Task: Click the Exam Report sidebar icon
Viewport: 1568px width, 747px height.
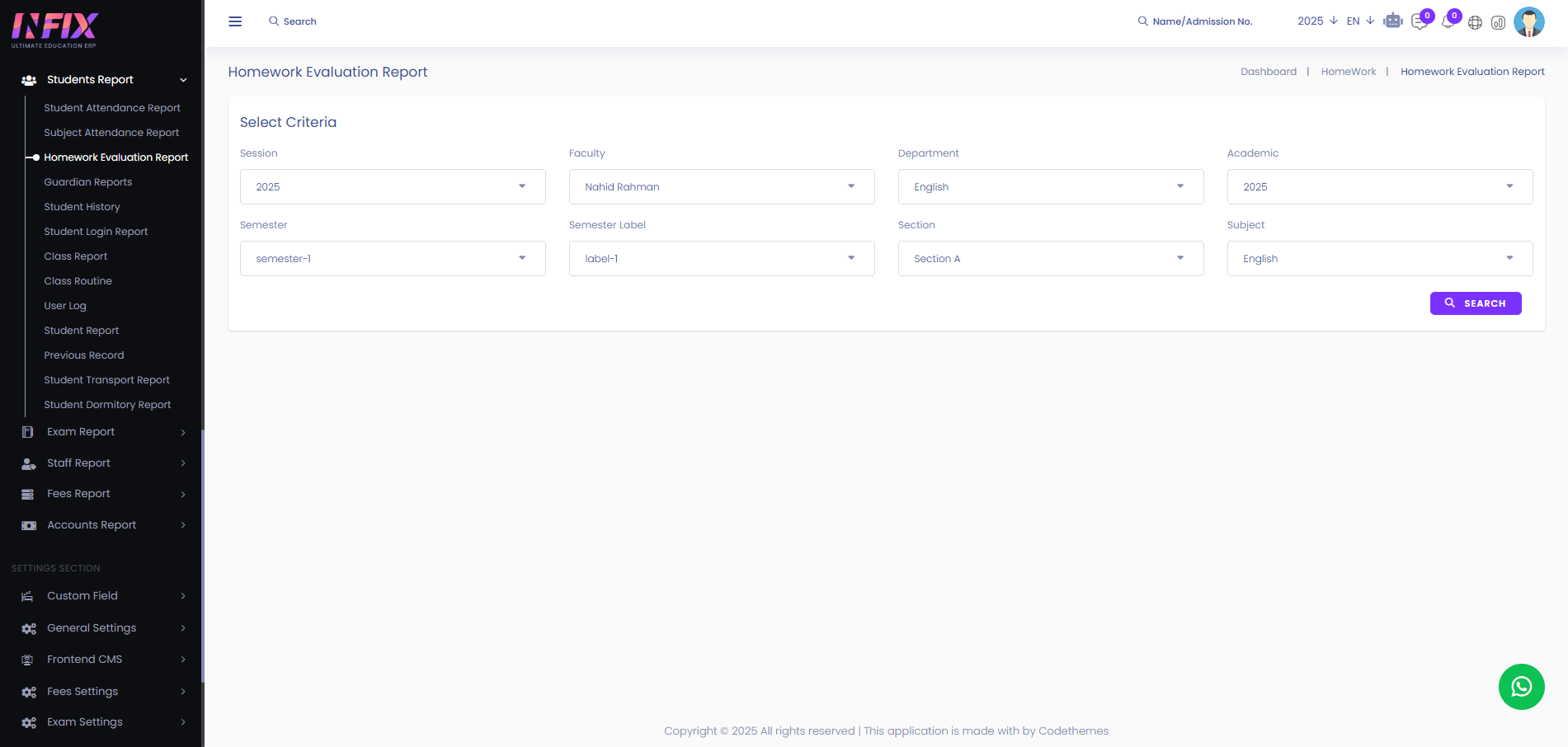Action: (x=28, y=432)
